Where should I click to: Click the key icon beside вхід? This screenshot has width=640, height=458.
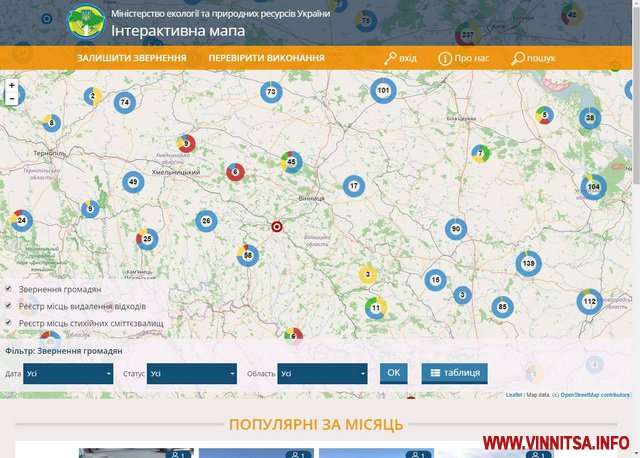coord(389,59)
